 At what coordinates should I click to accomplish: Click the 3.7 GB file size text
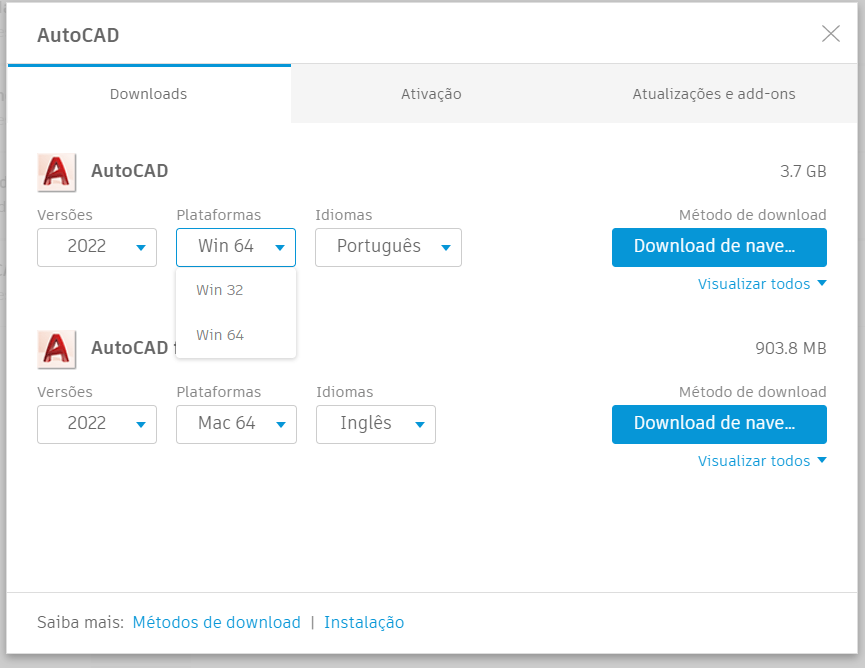coord(805,170)
